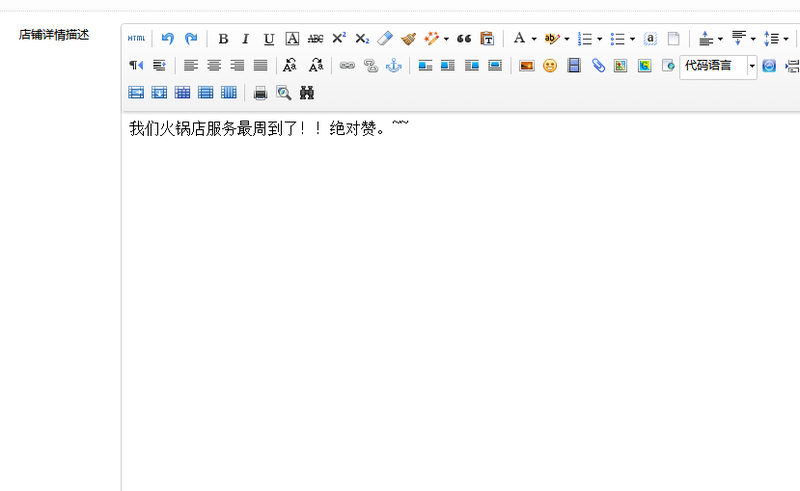Screen dimensions: 800x491
Task: Insert a hyperlink with chain icon
Action: [347, 66]
